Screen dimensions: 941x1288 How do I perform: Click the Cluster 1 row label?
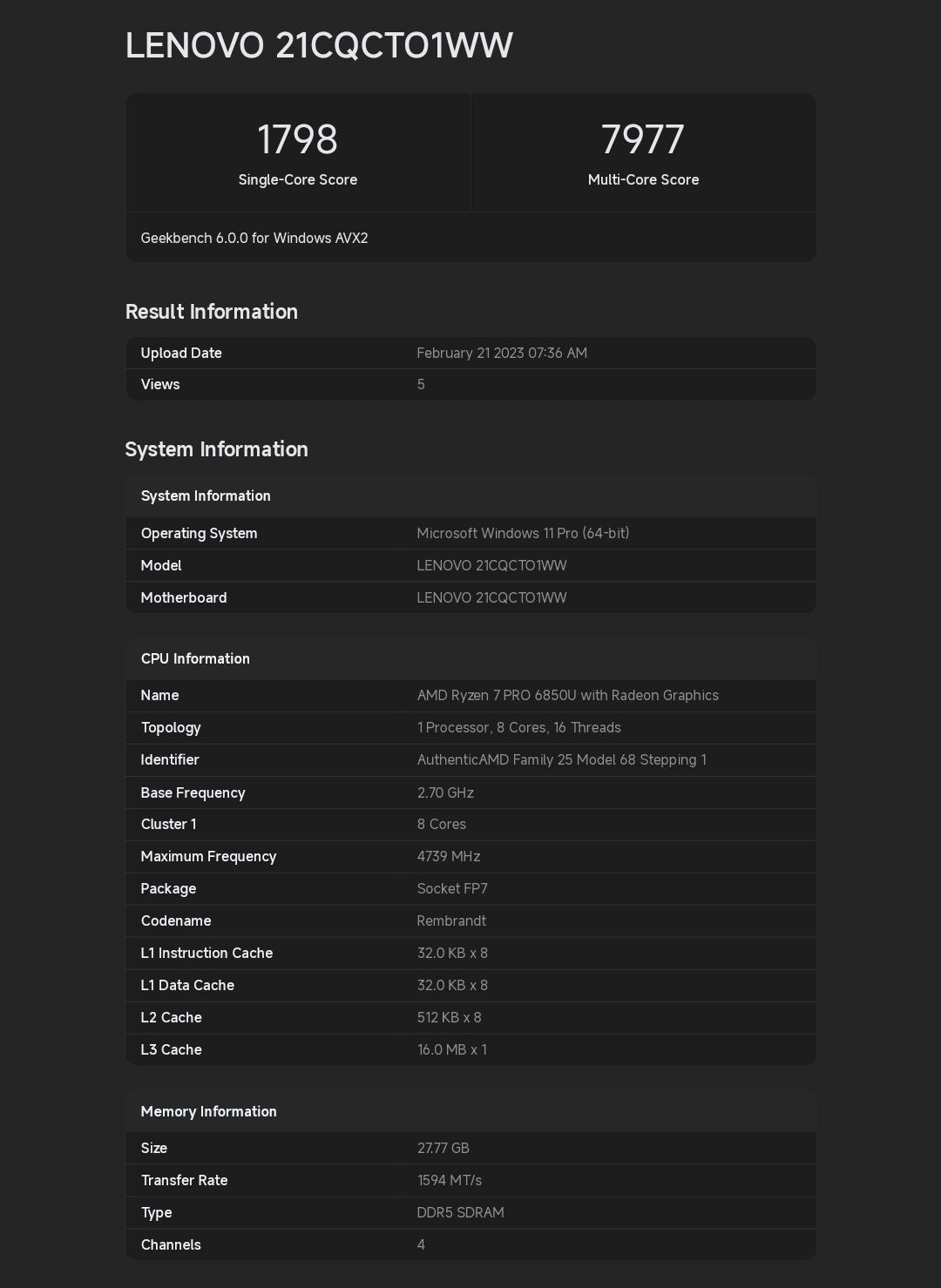tap(168, 824)
